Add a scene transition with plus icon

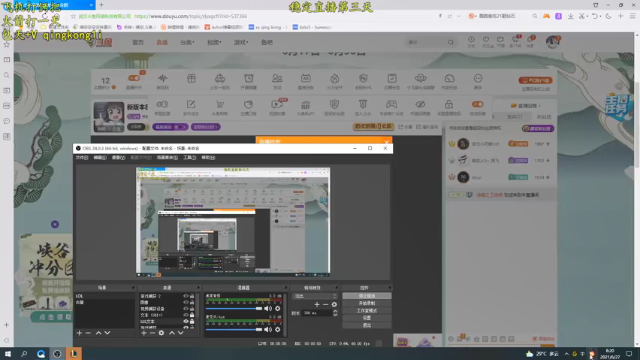(x=317, y=304)
